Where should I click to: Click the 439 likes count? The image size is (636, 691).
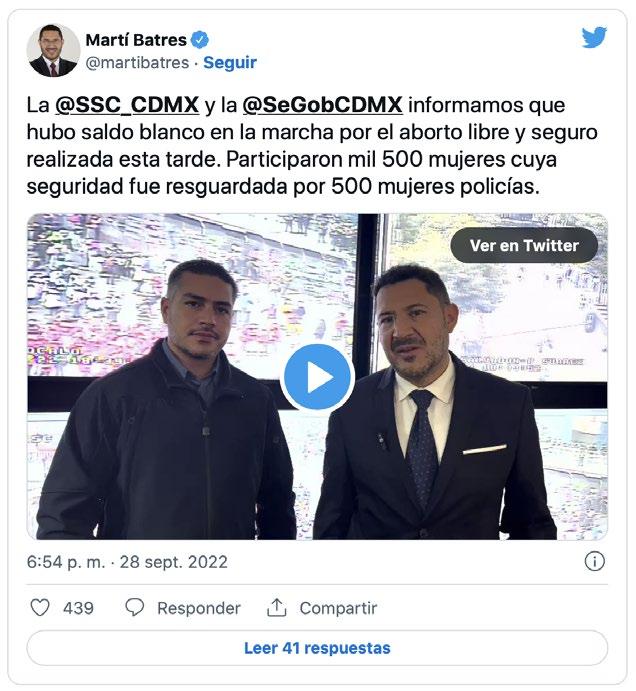click(78, 608)
